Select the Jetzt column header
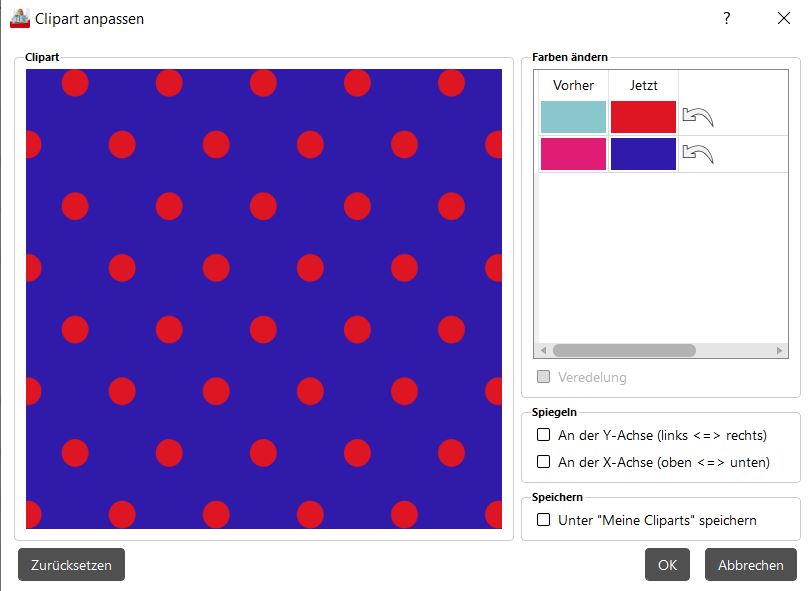Screen dimensions: 810x591 (643, 85)
